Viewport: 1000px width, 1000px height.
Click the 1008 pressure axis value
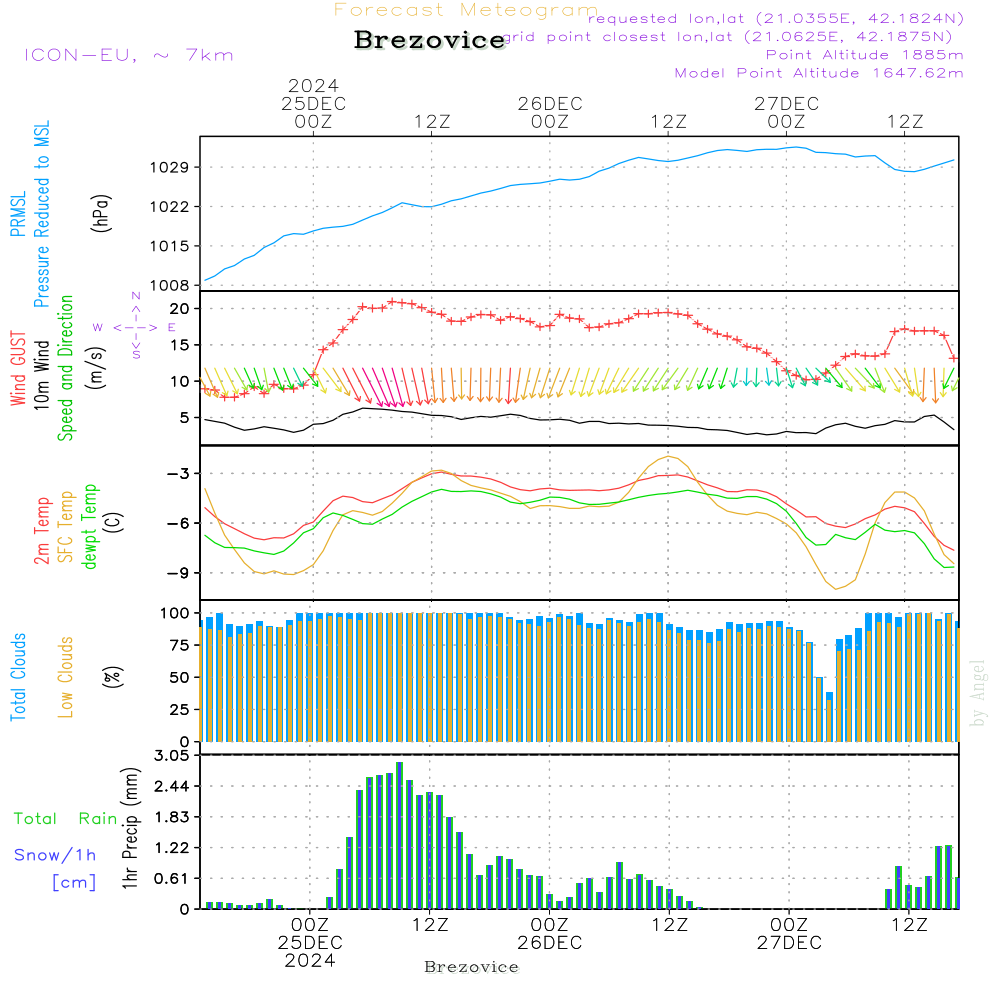click(170, 286)
